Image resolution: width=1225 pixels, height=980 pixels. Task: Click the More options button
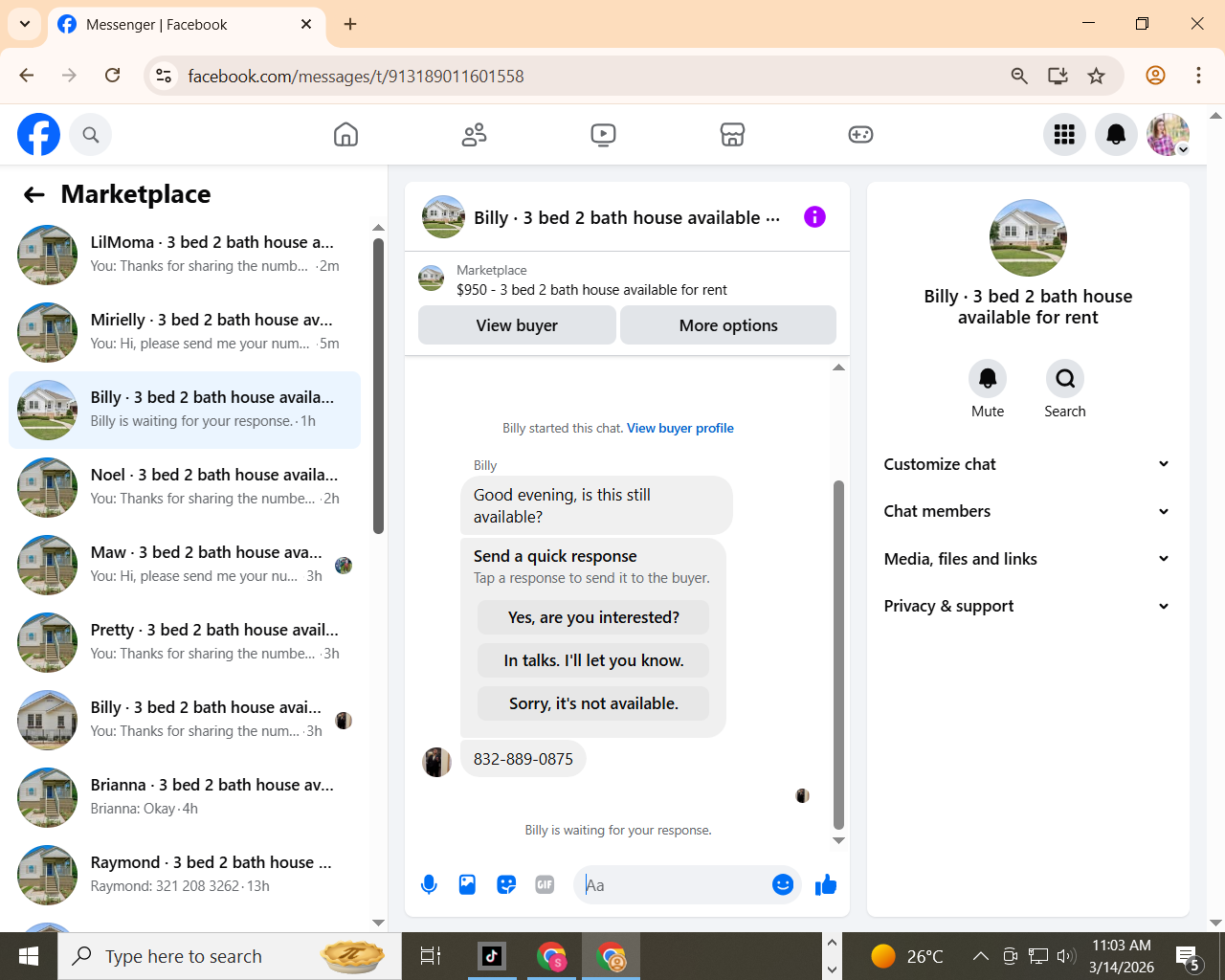tap(728, 325)
